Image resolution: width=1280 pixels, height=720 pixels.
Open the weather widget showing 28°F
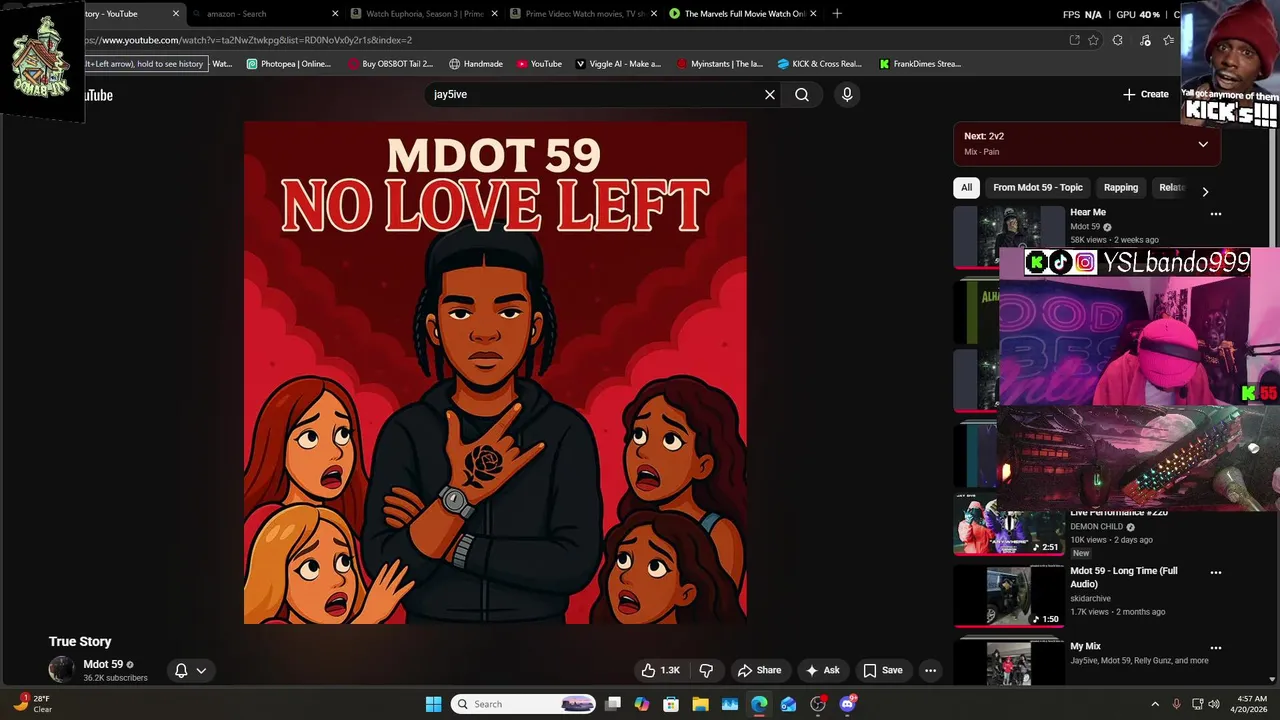(x=32, y=704)
